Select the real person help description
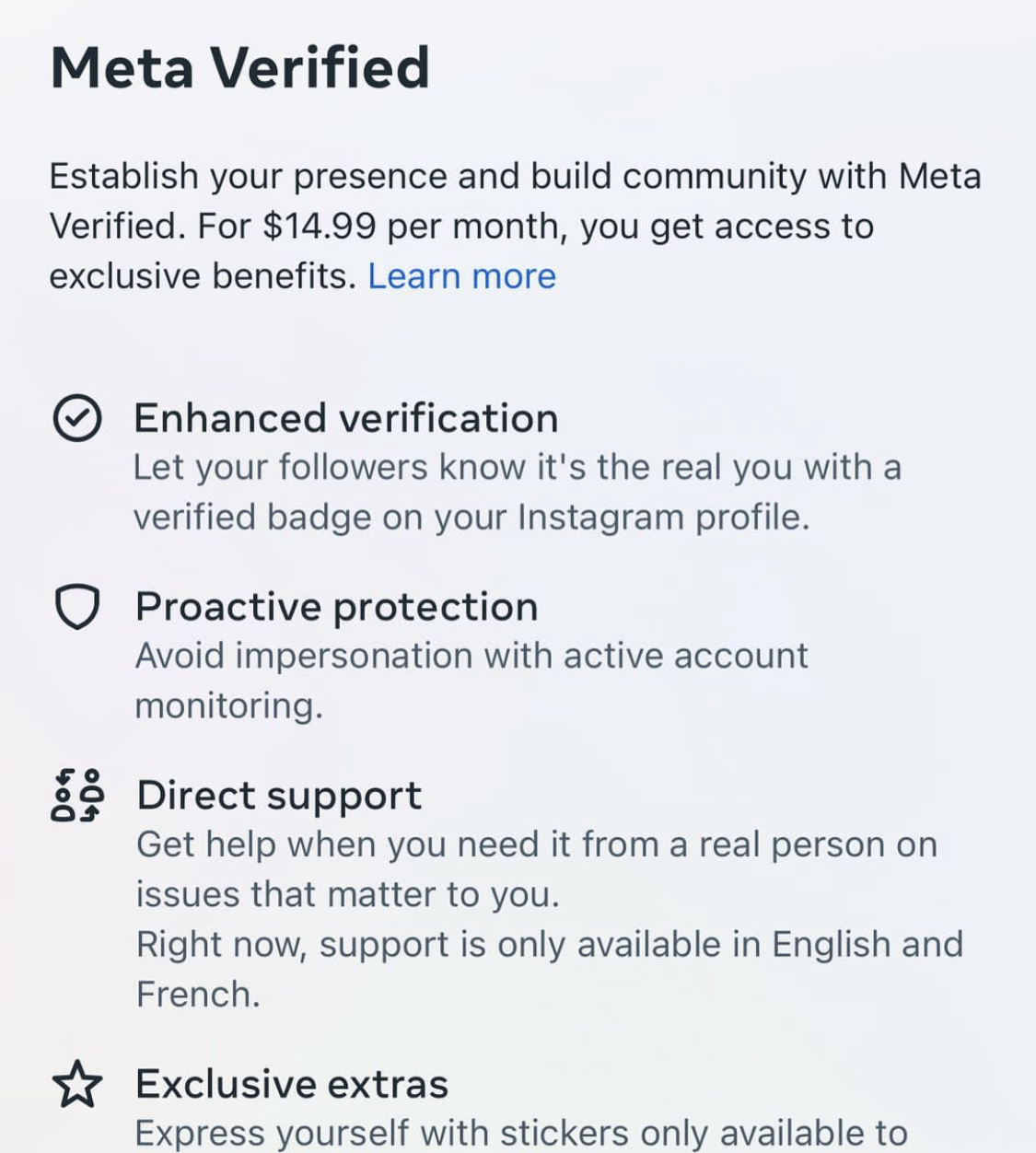The width and height of the screenshot is (1036, 1153). pos(537,869)
